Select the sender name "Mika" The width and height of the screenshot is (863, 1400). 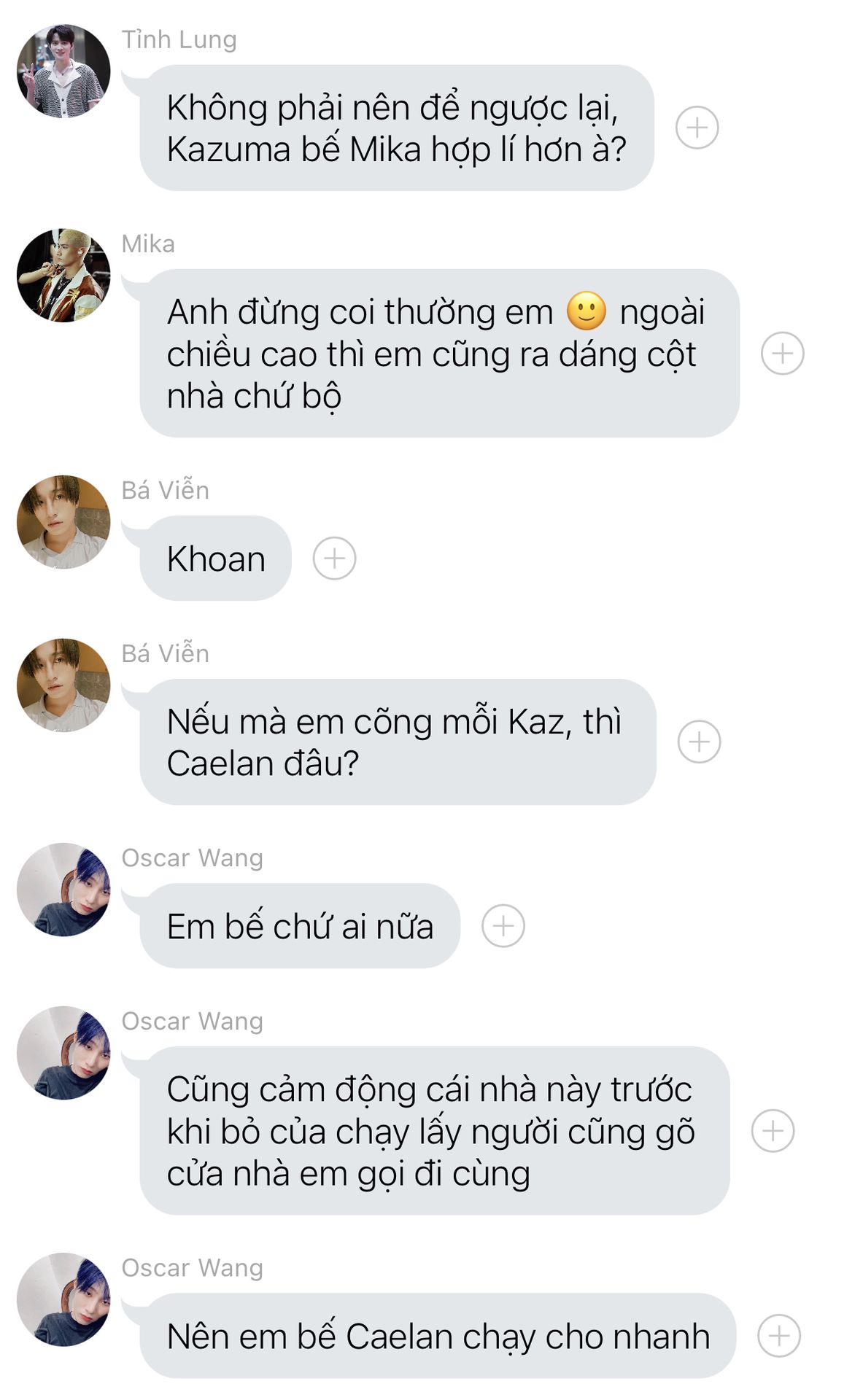coord(148,244)
